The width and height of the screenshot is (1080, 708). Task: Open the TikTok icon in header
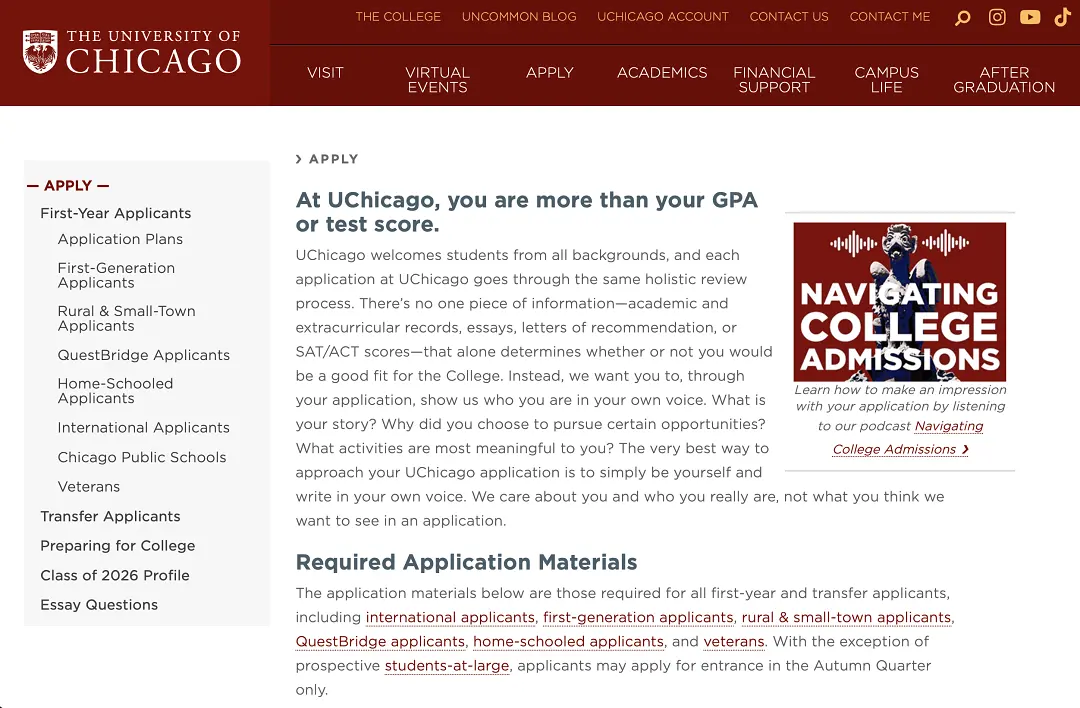(x=1062, y=17)
